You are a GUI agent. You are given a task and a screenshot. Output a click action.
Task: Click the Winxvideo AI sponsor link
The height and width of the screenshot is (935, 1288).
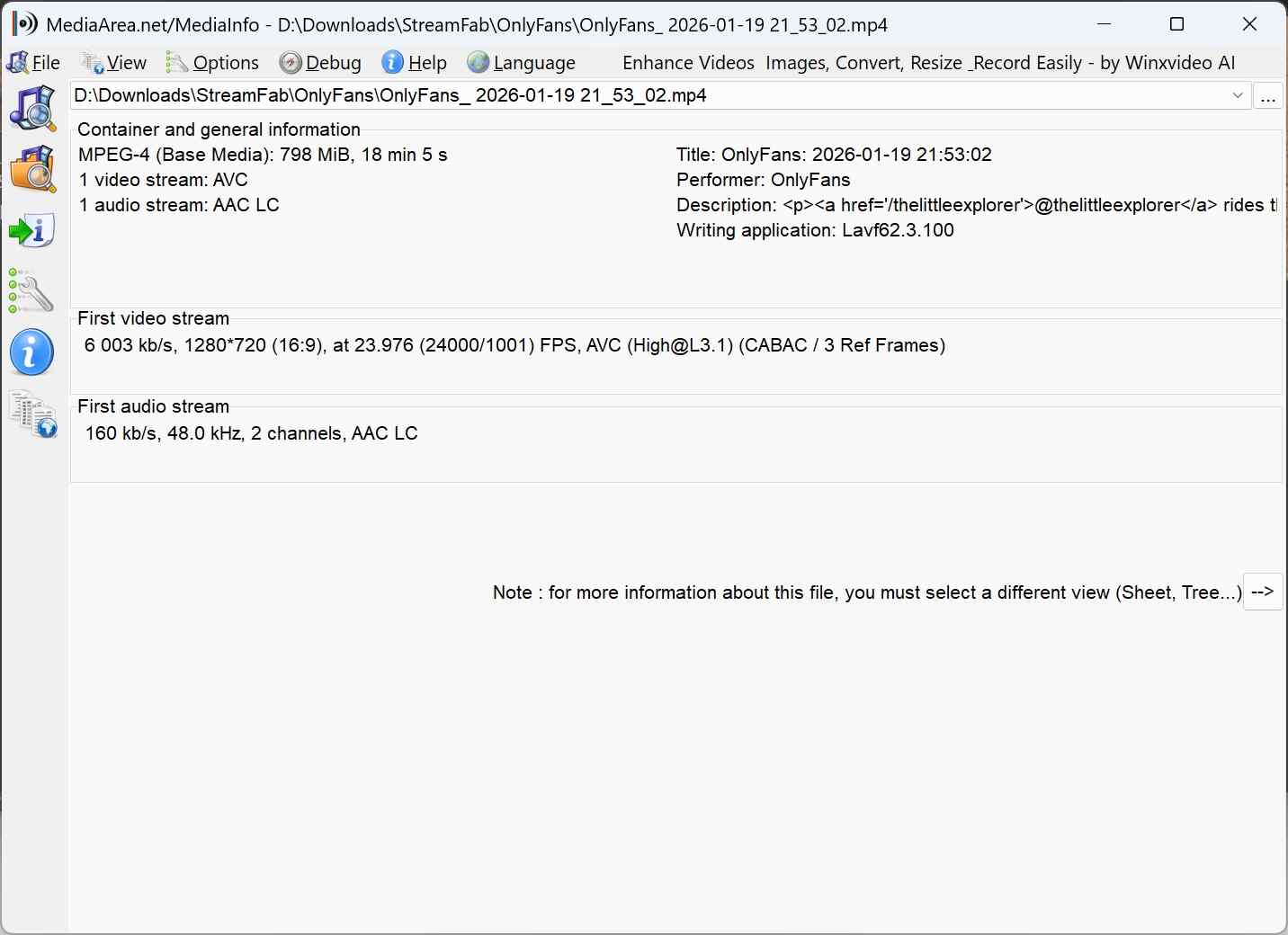pyautogui.click(x=928, y=63)
